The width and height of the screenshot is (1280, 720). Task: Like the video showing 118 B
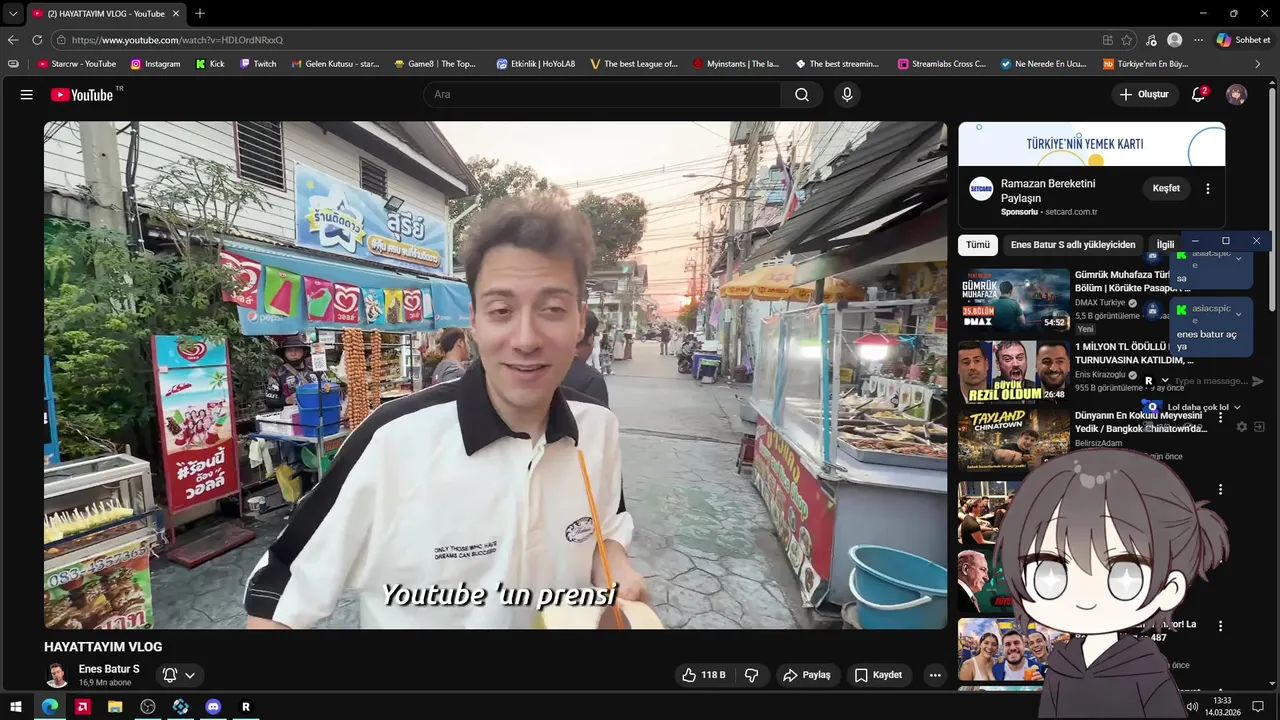(x=704, y=675)
